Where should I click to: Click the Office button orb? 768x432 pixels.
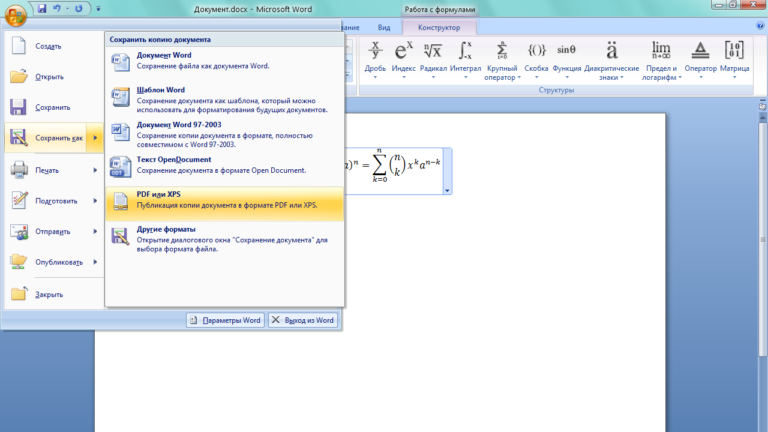[x=15, y=15]
